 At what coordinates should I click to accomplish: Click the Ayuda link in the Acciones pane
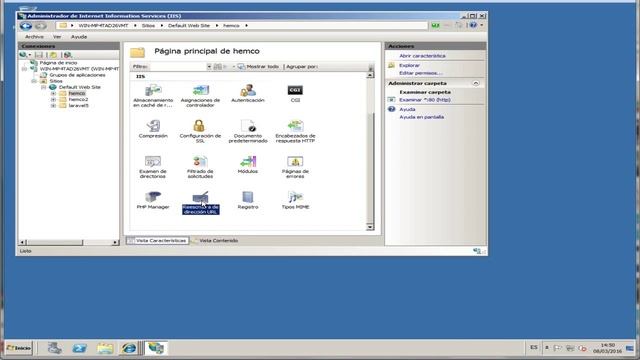pos(407,109)
